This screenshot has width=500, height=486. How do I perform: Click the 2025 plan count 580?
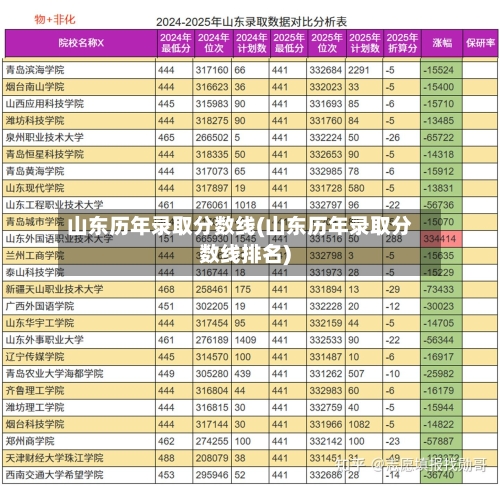point(356,188)
